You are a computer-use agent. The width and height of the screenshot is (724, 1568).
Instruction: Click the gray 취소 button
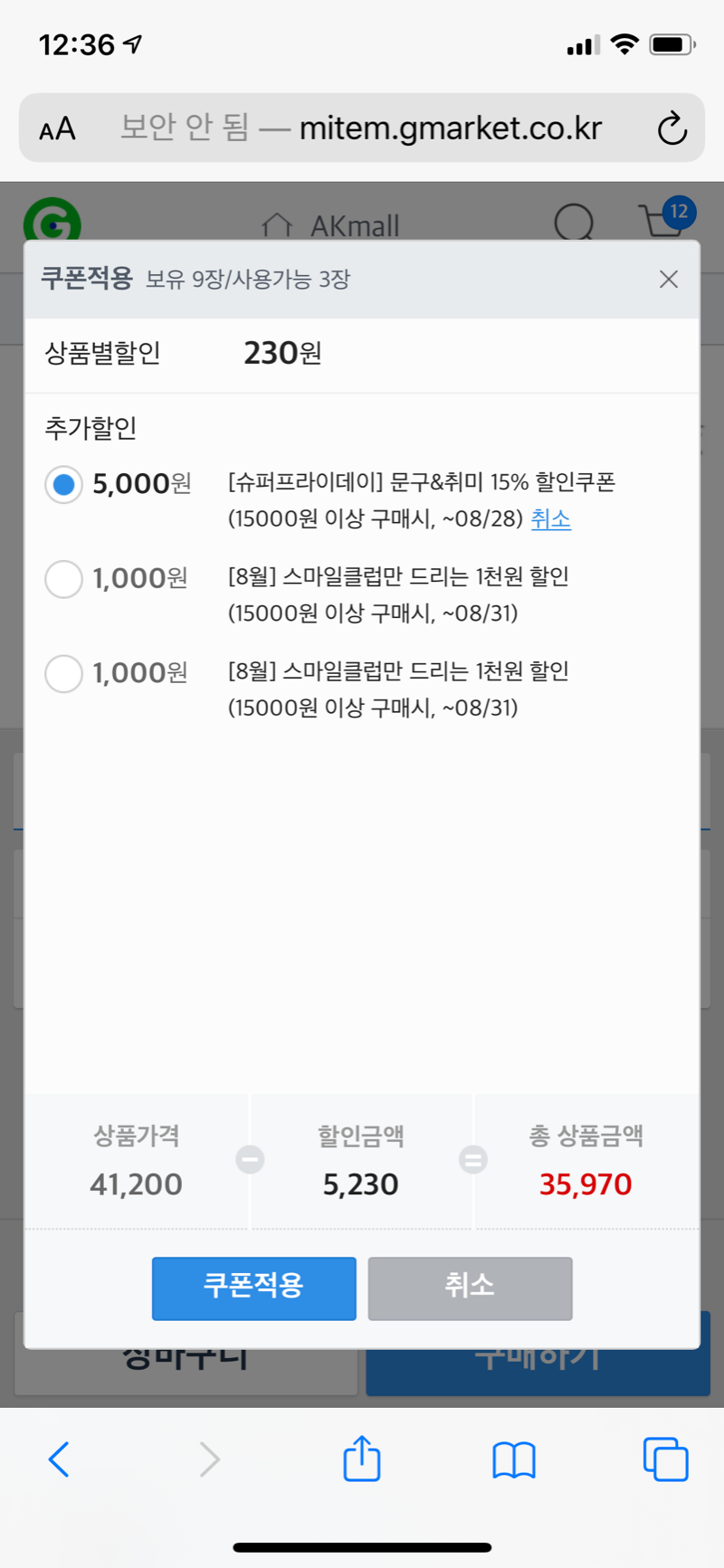click(x=470, y=1288)
